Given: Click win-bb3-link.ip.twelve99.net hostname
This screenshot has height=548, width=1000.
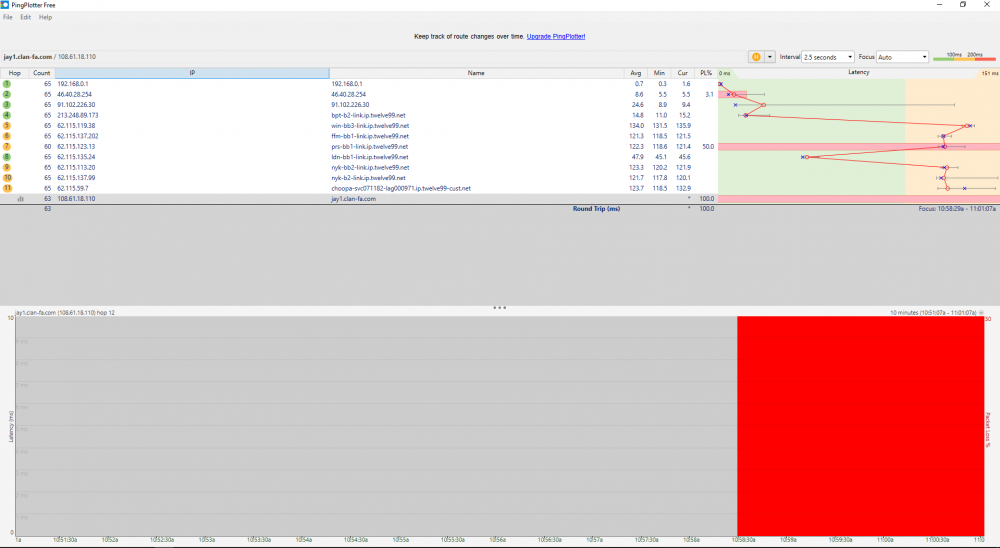Looking at the screenshot, I should 370,126.
